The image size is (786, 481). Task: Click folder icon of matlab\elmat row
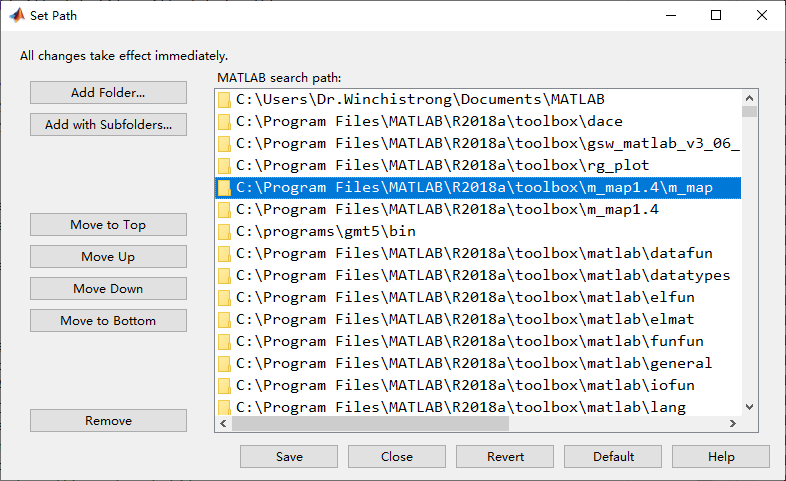click(x=224, y=320)
